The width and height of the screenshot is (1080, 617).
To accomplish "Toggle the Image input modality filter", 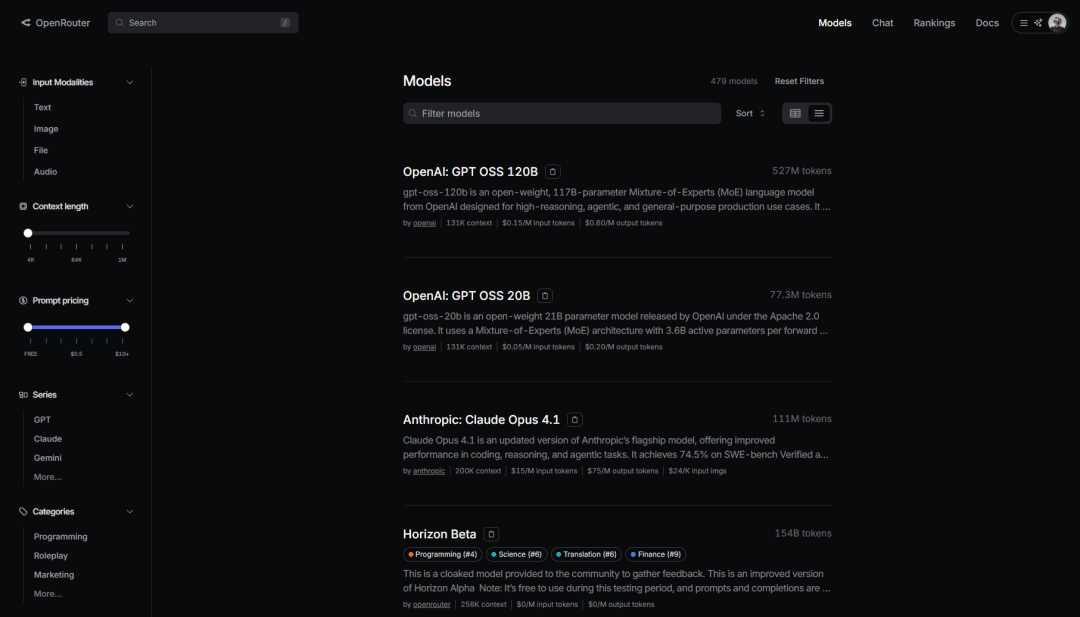I will tap(45, 129).
